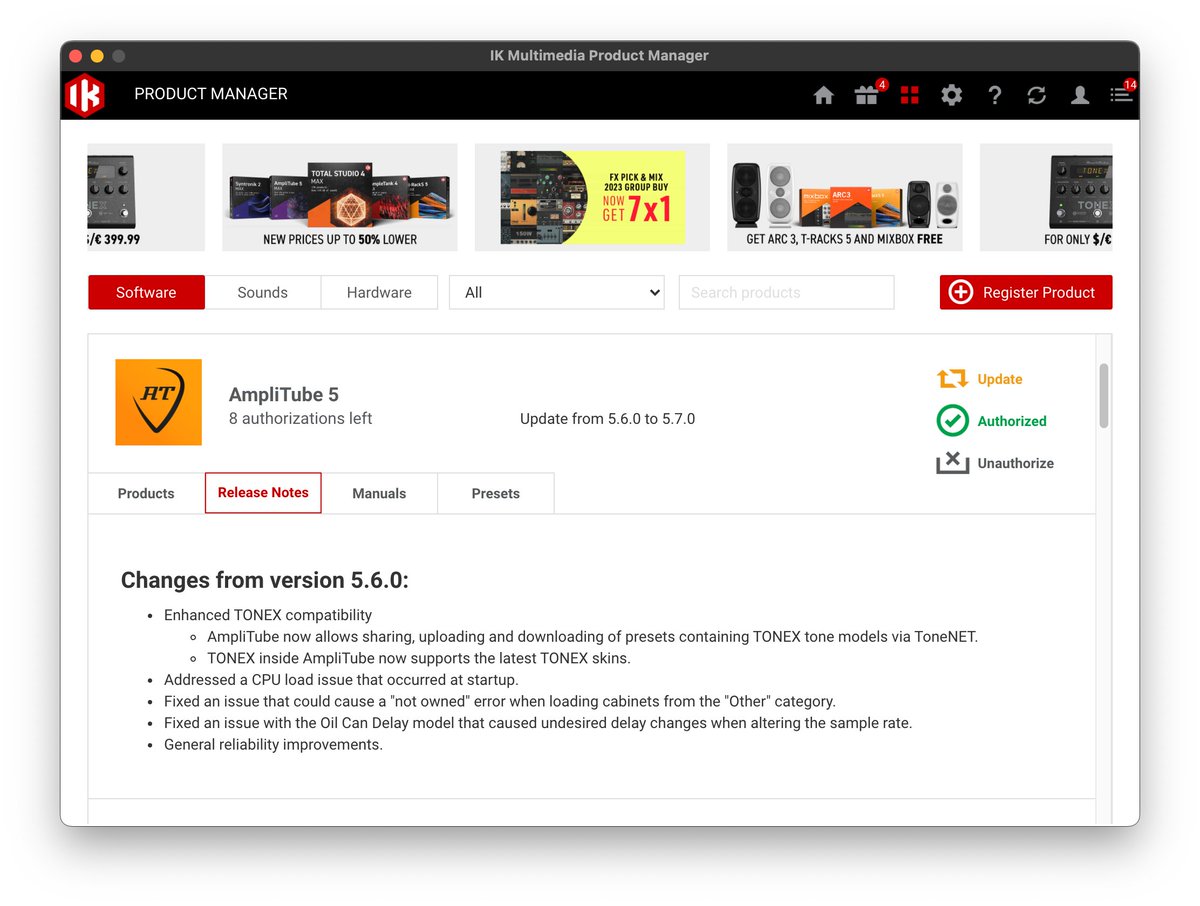Go to the Home icon

pos(823,95)
